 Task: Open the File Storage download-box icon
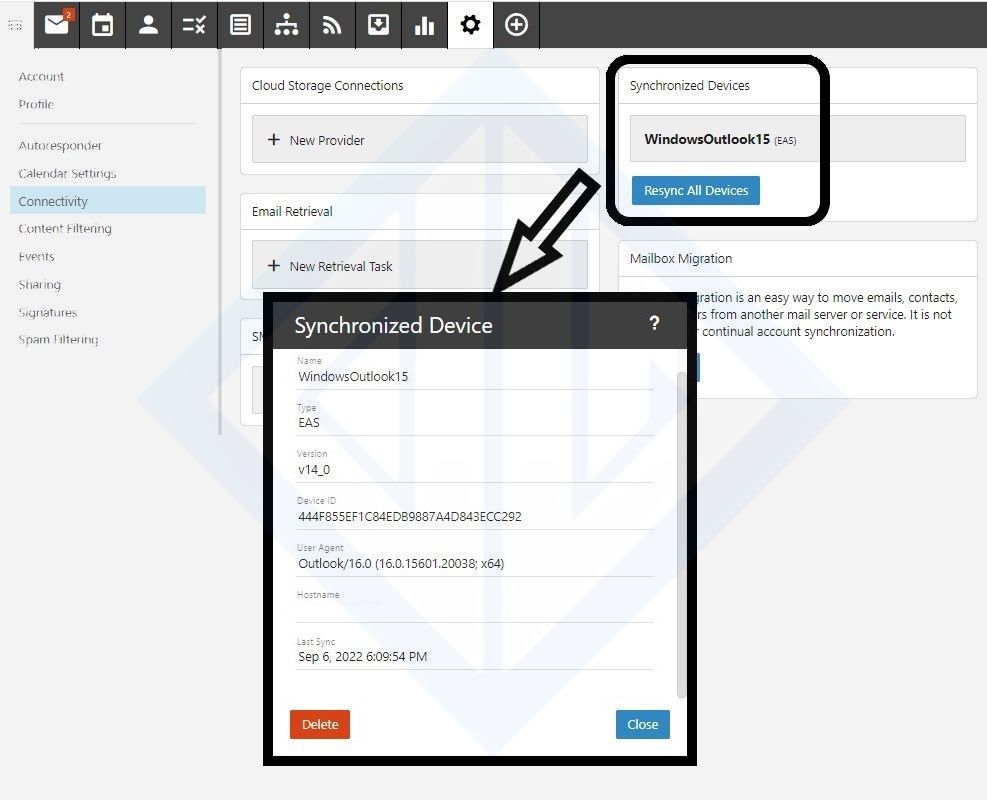tap(378, 25)
